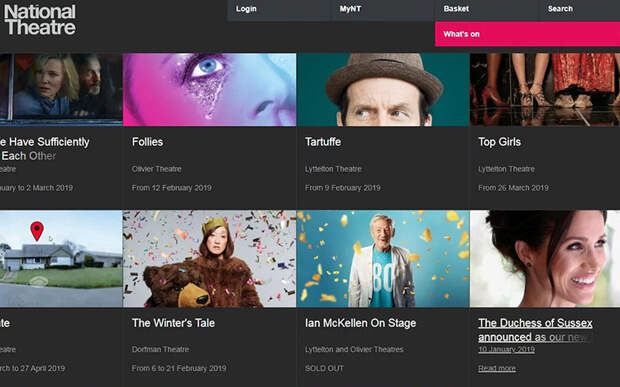Open the Tartuffe title link
The image size is (620, 387).
click(323, 142)
